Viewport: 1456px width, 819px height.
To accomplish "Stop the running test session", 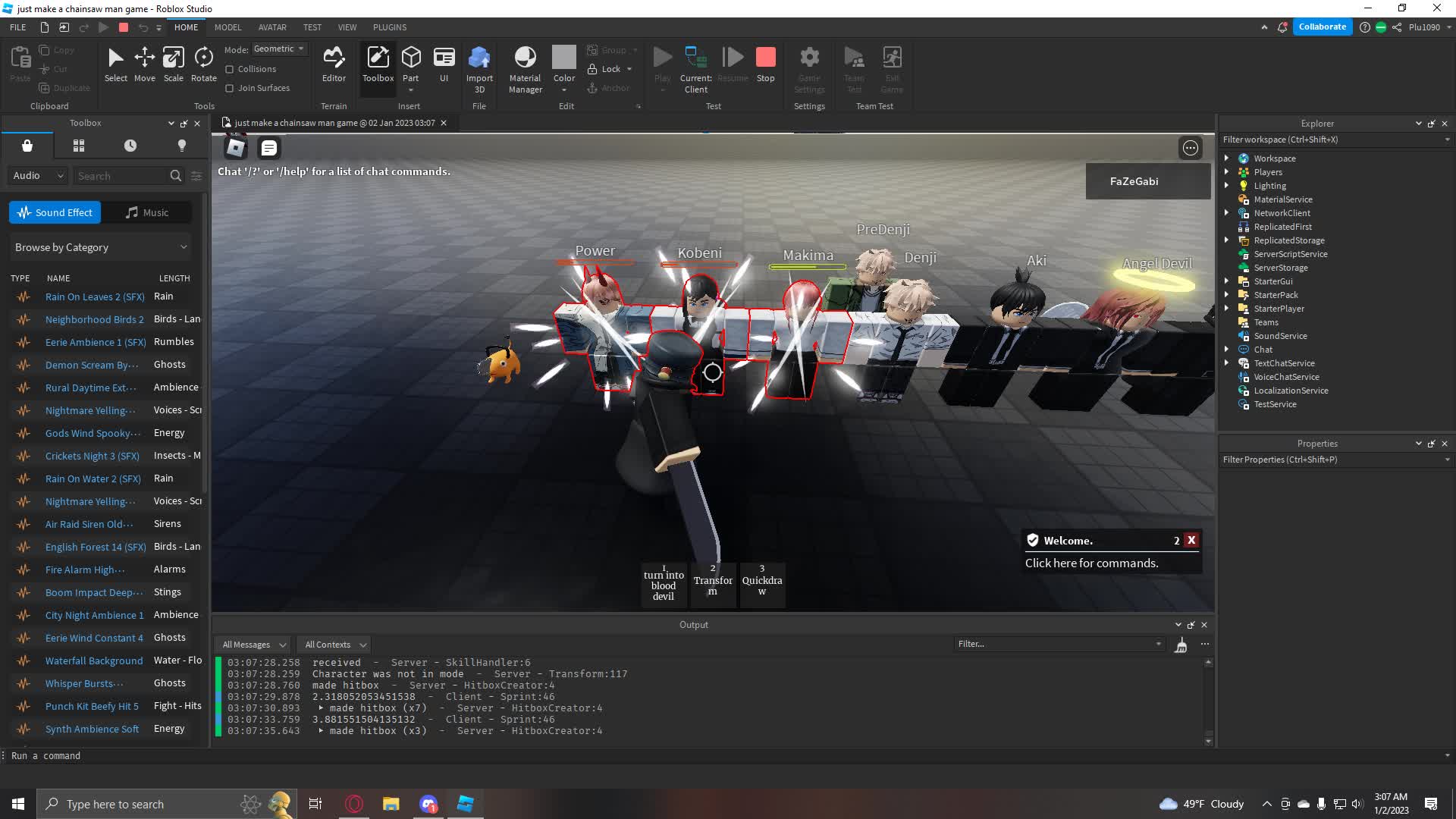I will pyautogui.click(x=766, y=64).
